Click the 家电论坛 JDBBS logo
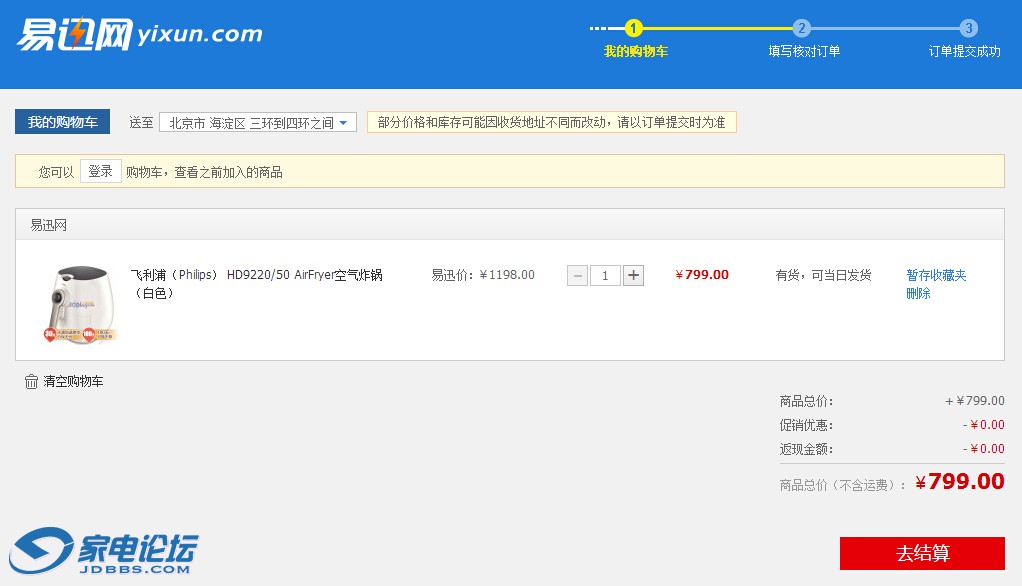Image resolution: width=1022 pixels, height=586 pixels. point(105,549)
